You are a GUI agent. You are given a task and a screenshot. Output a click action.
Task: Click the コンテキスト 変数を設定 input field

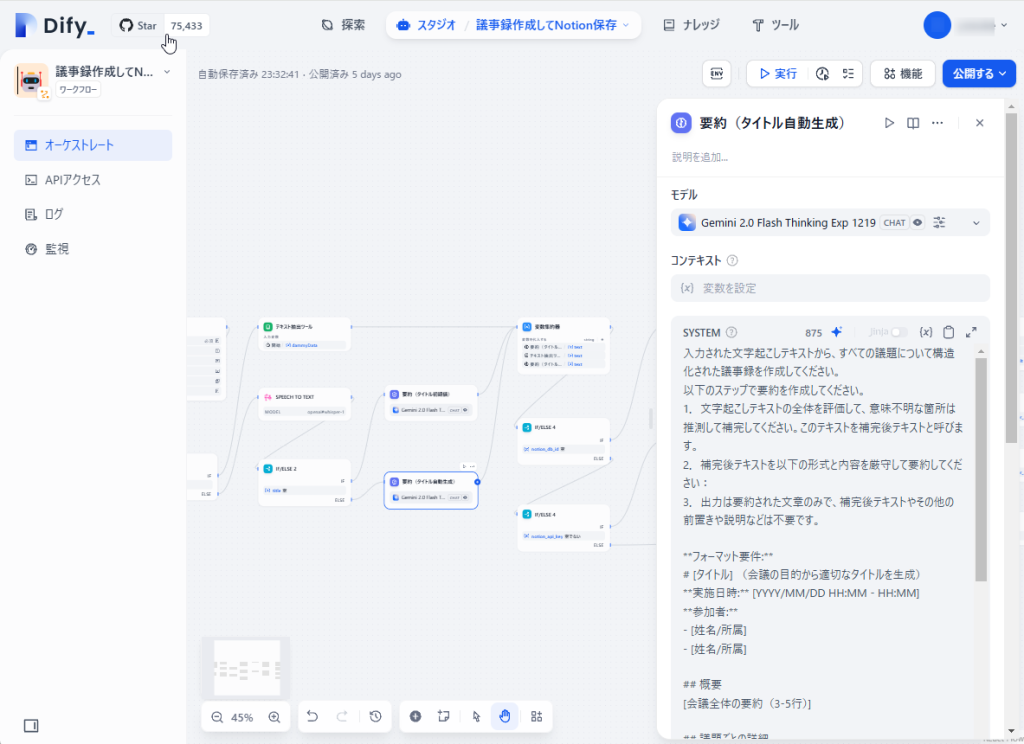(830, 288)
